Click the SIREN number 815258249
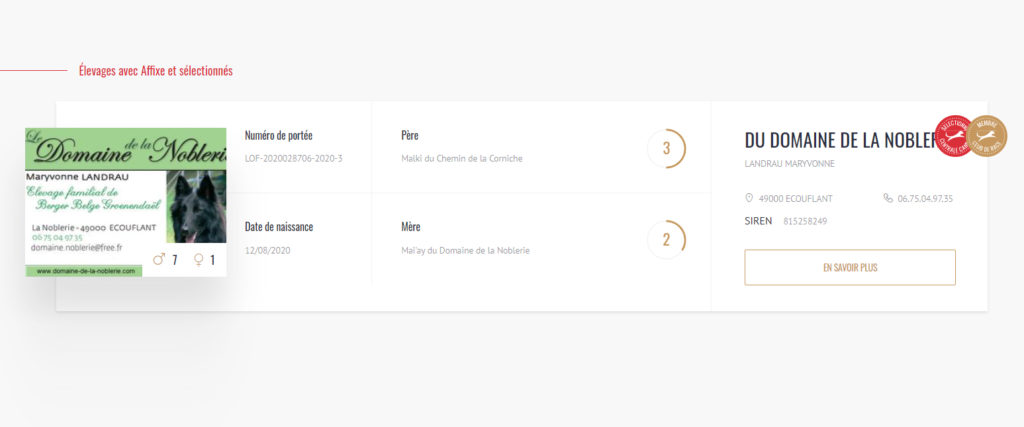 click(805, 221)
